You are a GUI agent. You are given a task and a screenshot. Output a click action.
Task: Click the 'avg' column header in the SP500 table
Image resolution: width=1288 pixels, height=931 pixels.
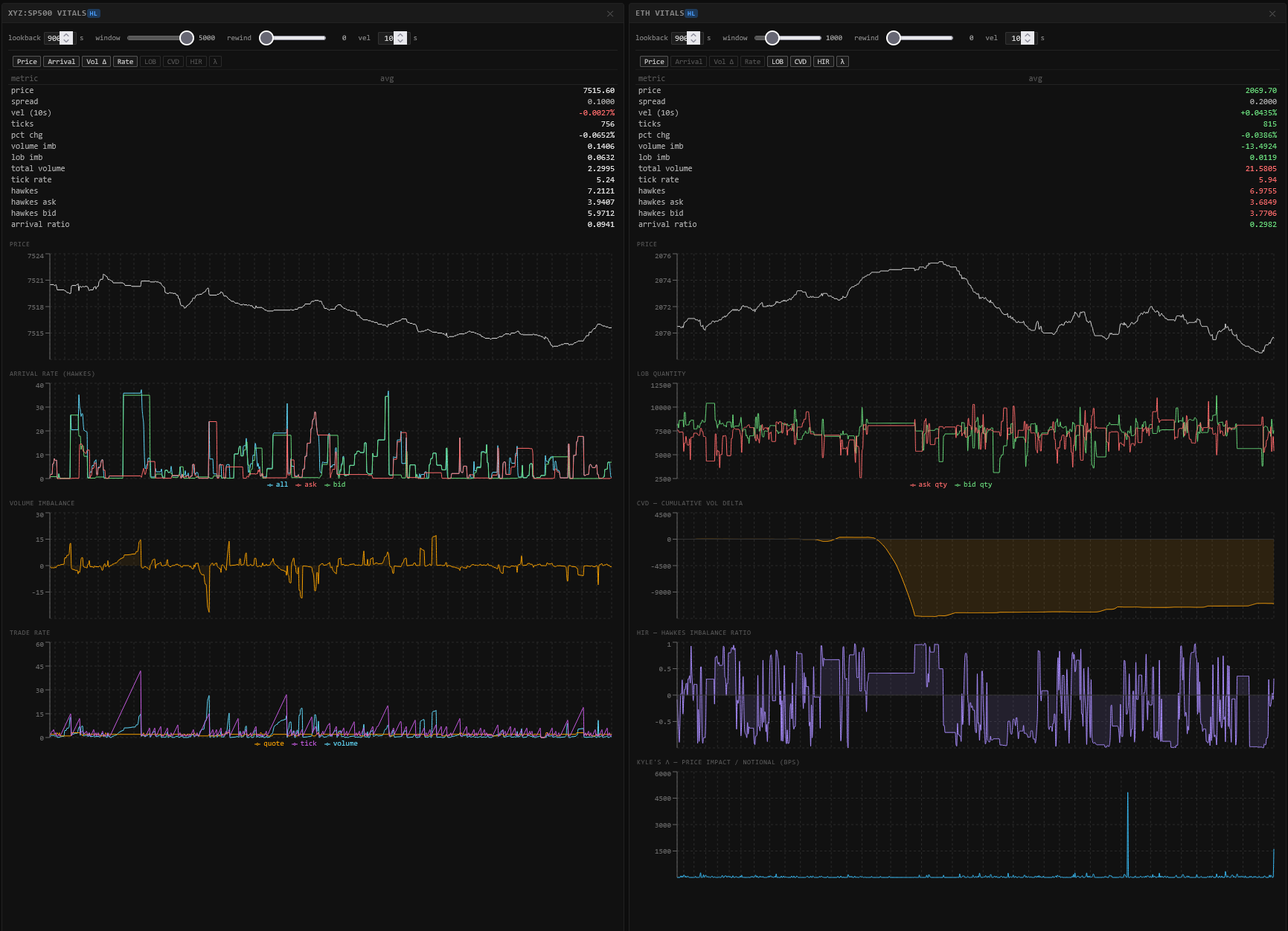pos(387,79)
